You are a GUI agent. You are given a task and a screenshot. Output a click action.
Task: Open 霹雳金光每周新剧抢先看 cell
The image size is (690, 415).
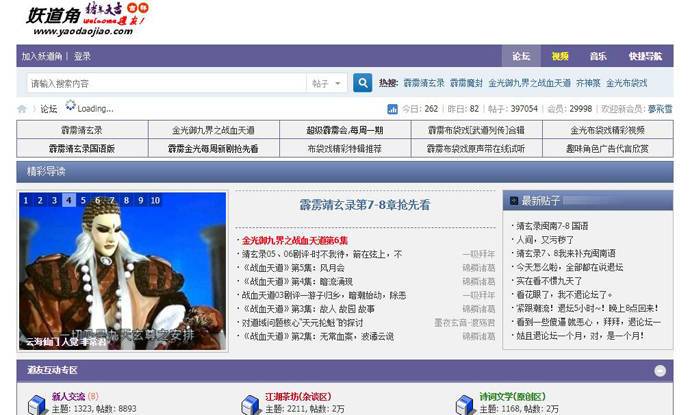[213, 149]
